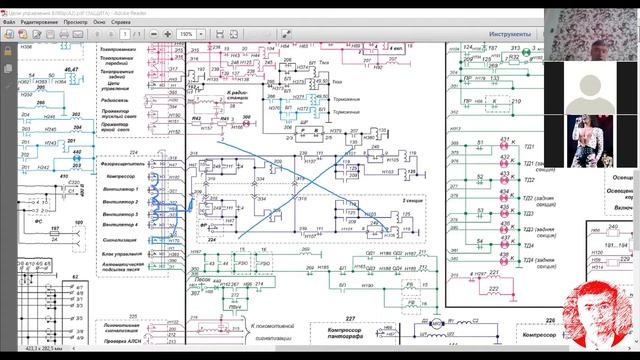Select the grey avatar participant tile
640x360 pixels.
tap(590, 88)
